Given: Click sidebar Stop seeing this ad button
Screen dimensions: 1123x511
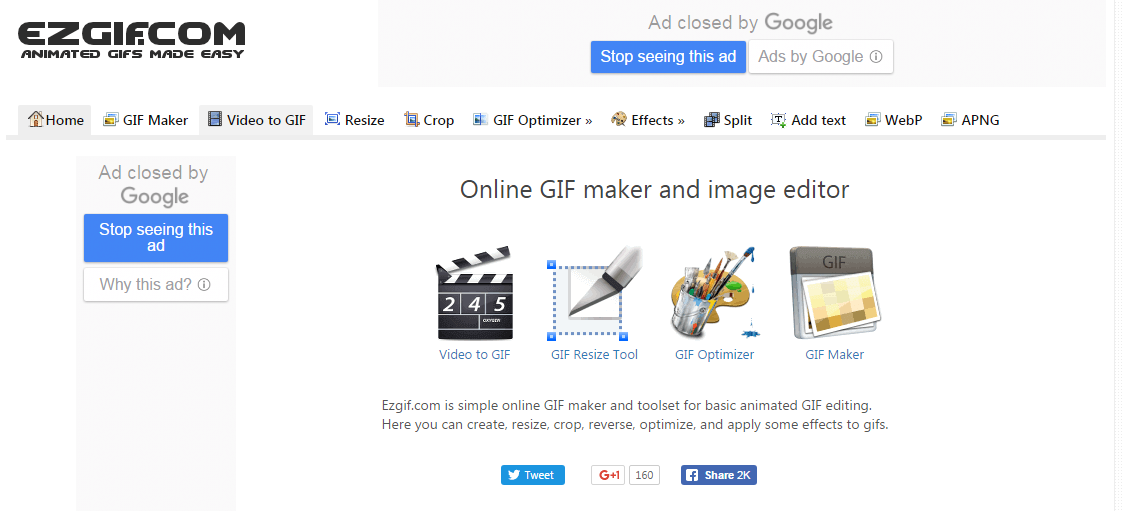Looking at the screenshot, I should click(x=156, y=238).
